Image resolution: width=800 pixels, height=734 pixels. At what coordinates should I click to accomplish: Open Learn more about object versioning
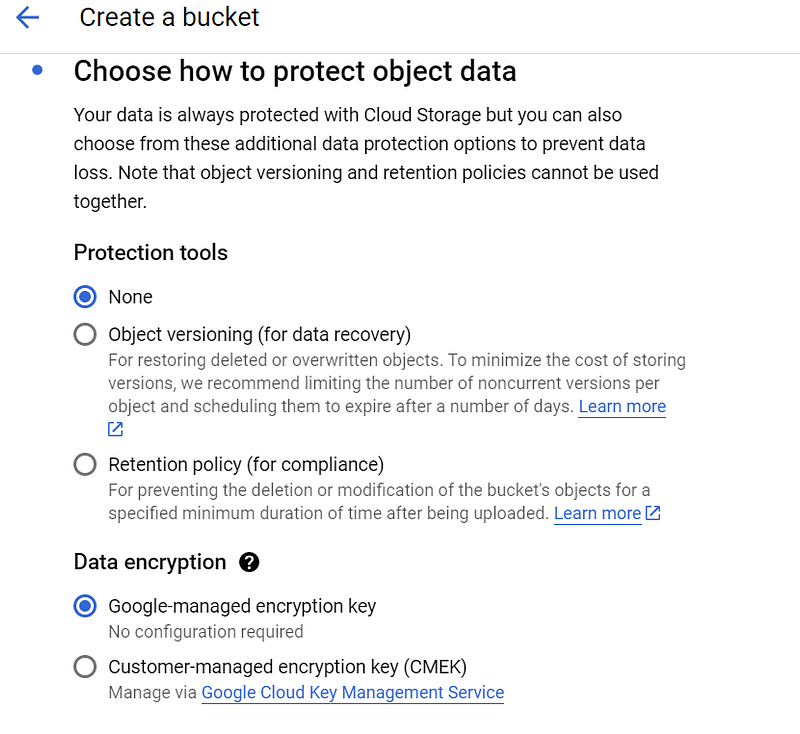(622, 406)
